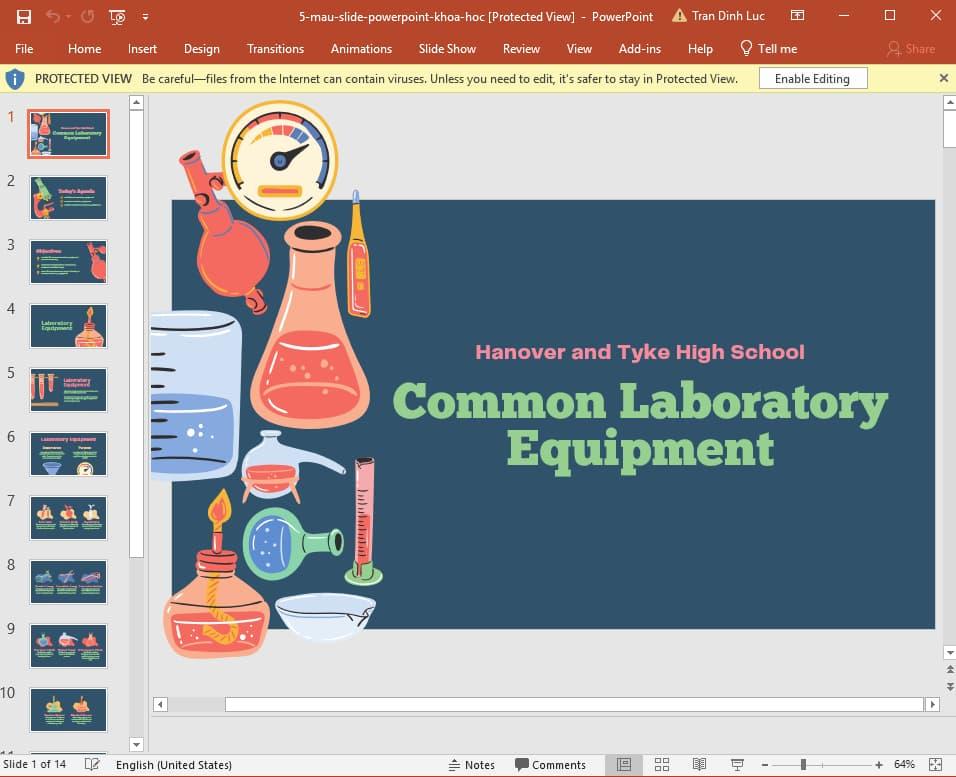This screenshot has width=956, height=777.
Task: Expand Customize Quick Access Toolbar dropdown
Action: [x=146, y=16]
